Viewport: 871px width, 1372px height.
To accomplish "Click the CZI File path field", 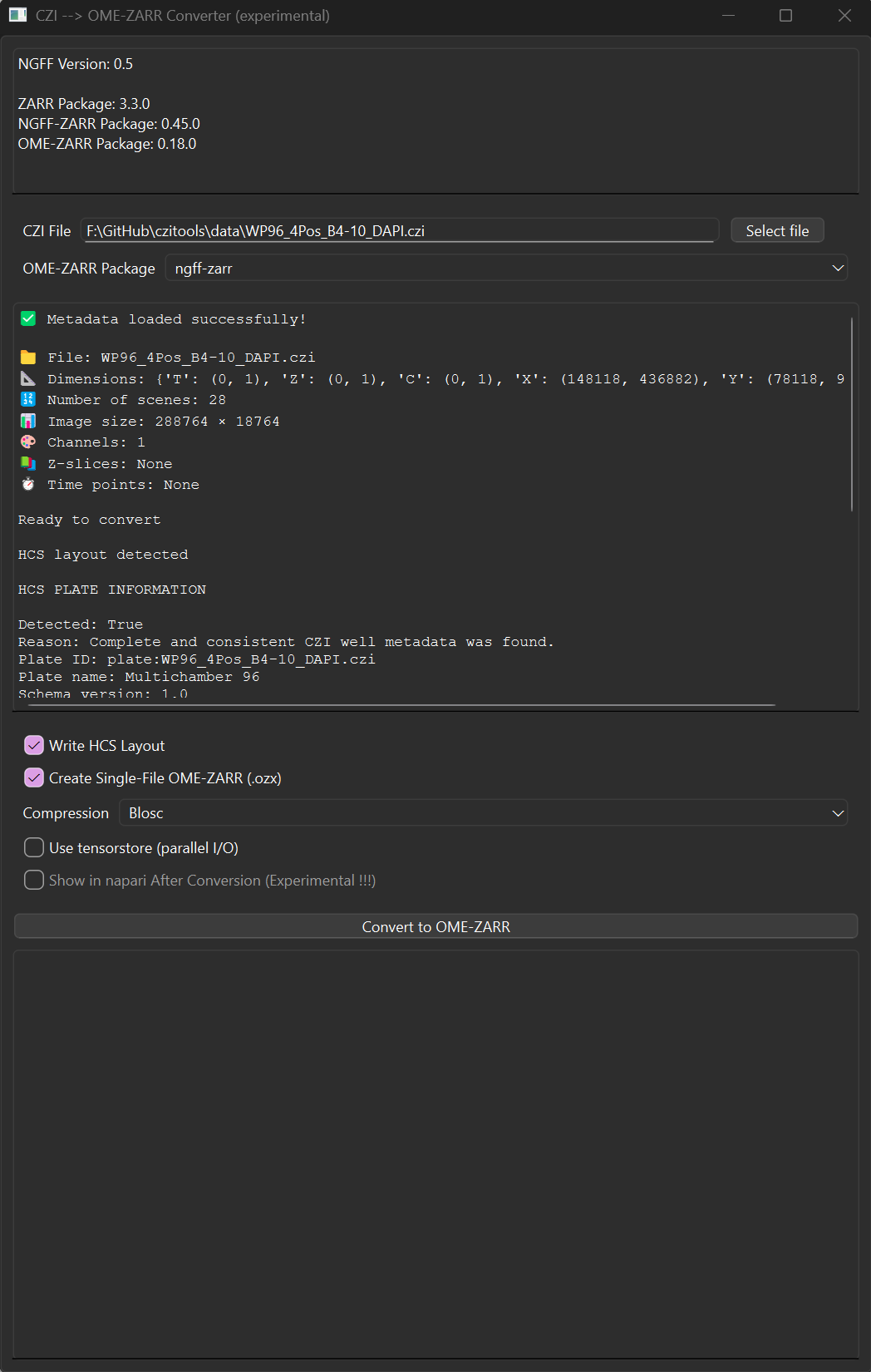I will point(400,230).
